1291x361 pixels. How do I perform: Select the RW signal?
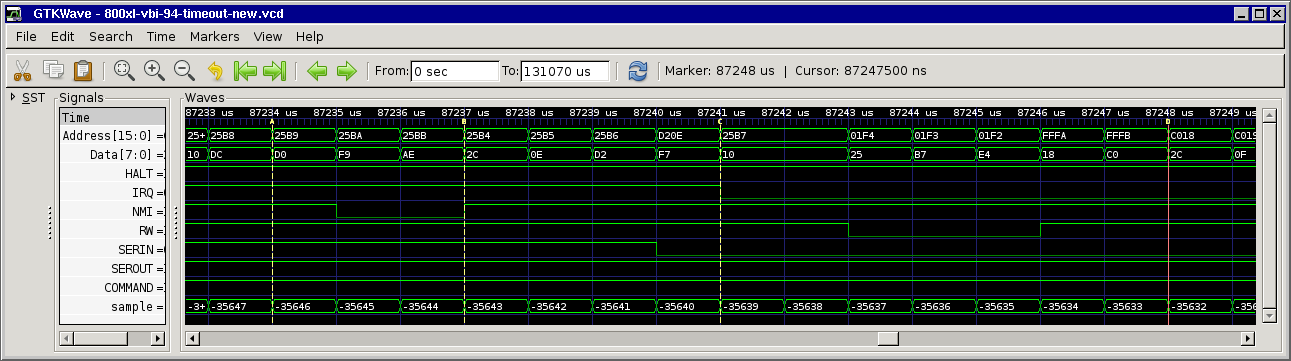tap(113, 231)
